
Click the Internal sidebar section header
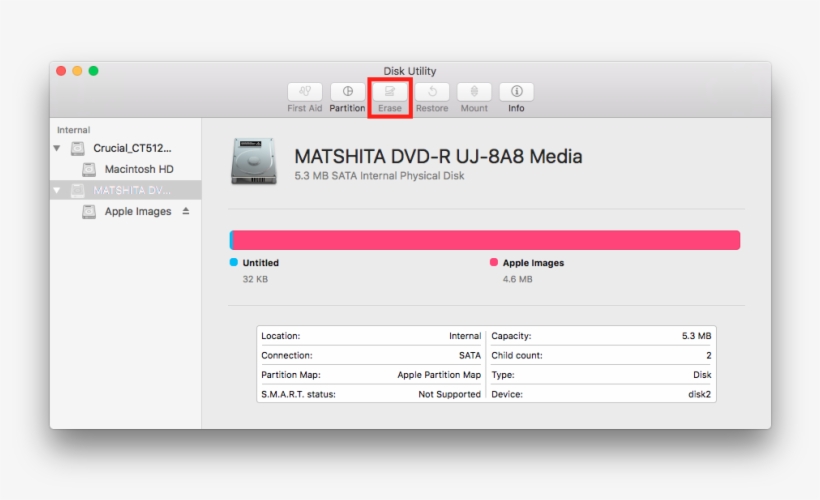point(73,130)
